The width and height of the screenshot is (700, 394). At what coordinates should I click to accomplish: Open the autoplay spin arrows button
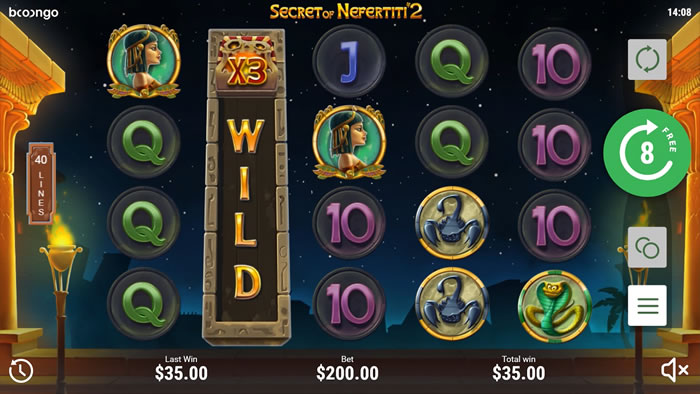click(x=647, y=59)
